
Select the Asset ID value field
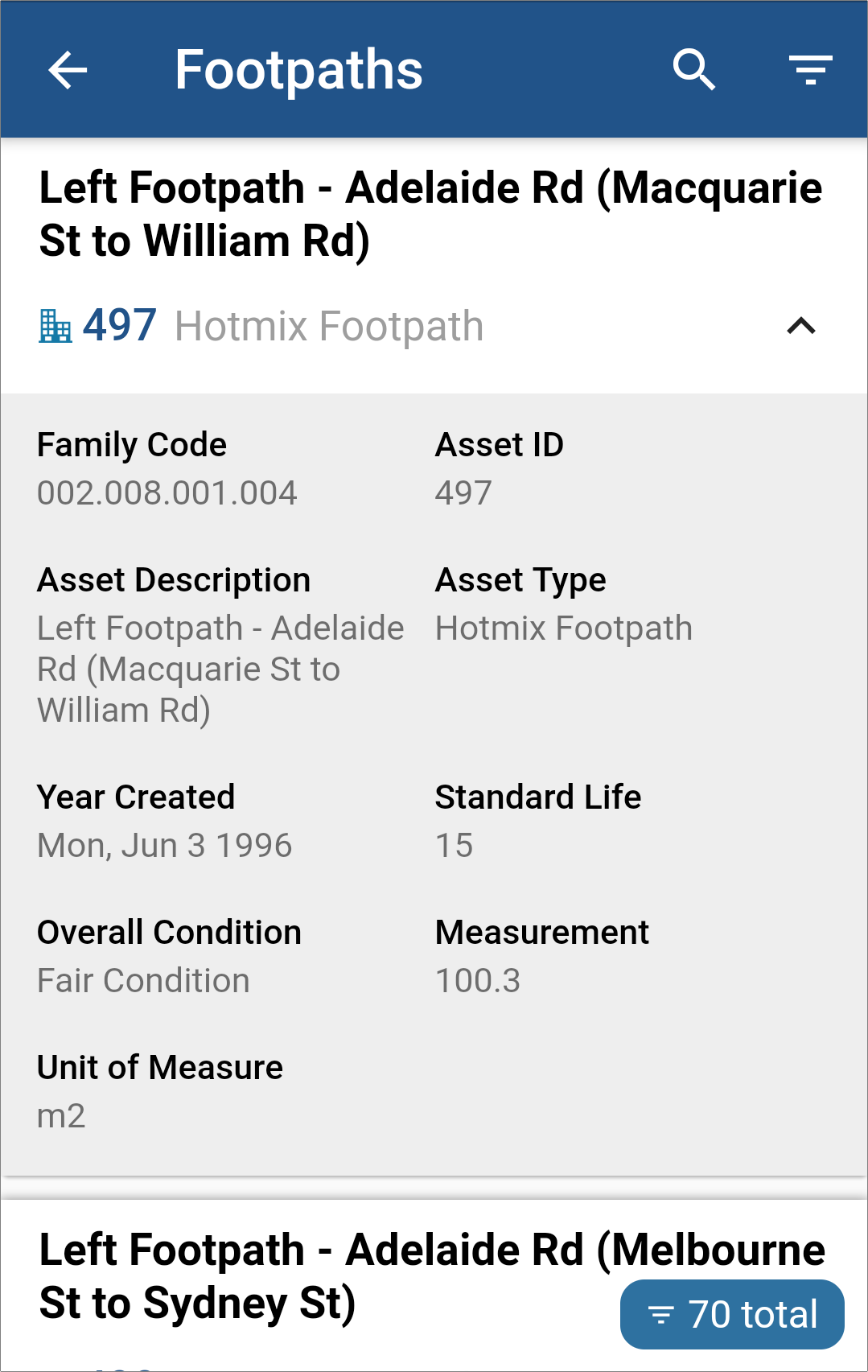coord(463,492)
